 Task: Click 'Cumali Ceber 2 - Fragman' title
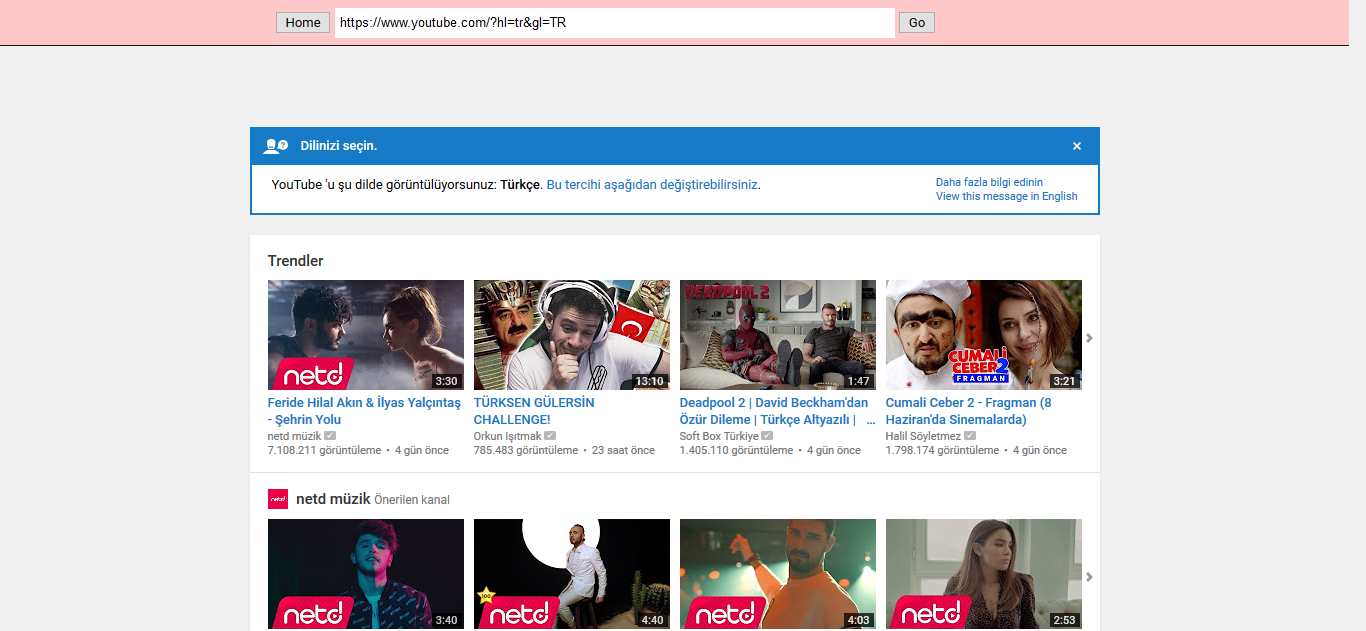click(x=969, y=411)
